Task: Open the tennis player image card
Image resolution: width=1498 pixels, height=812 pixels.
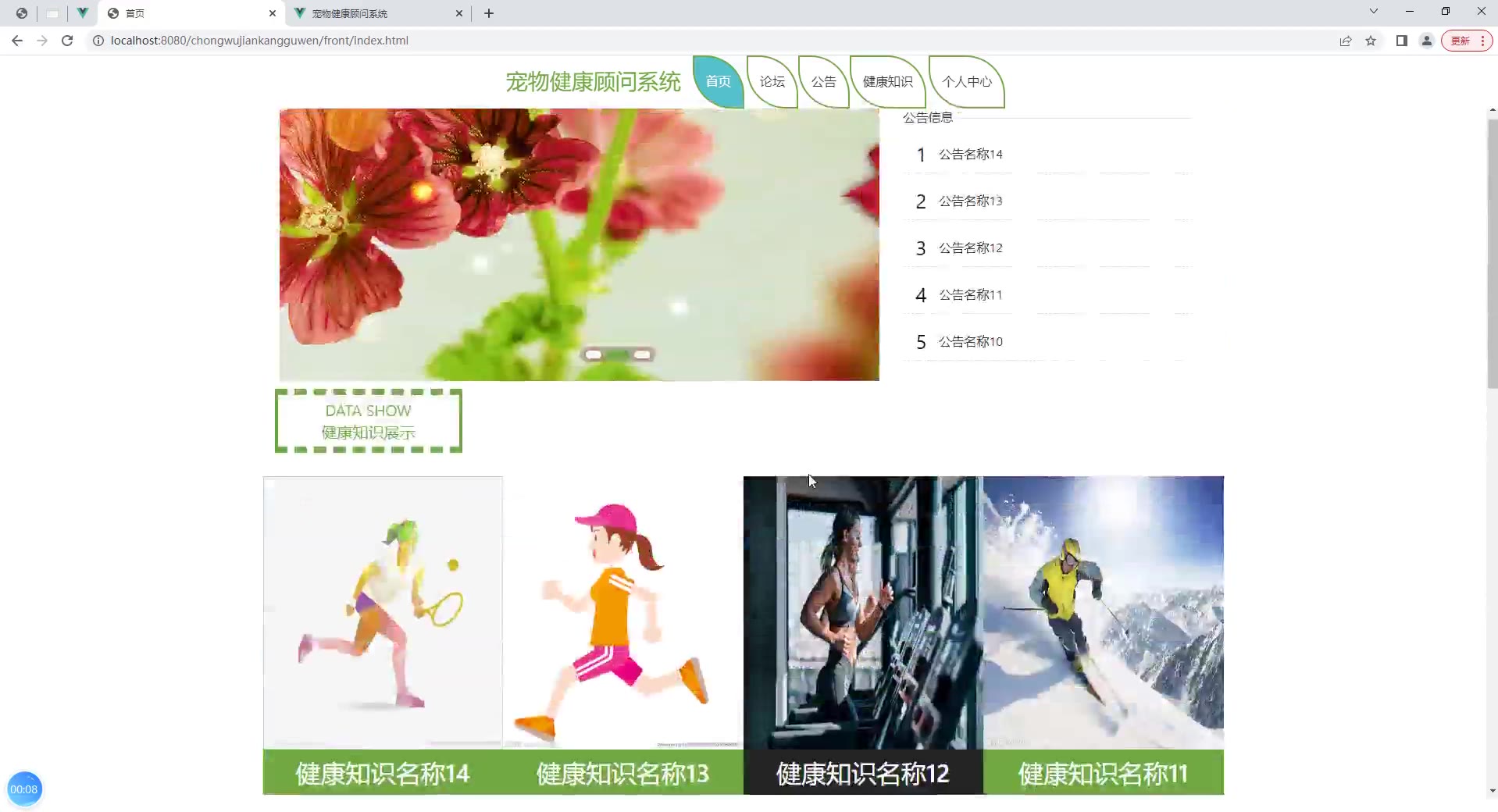Action: pos(383,613)
